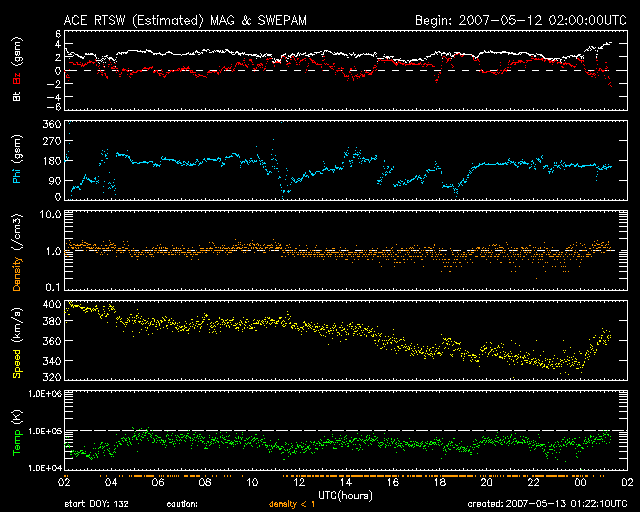Click the cyan 'Phi (gsm)' axis label
Screen dimensions: 640x512
point(16,159)
